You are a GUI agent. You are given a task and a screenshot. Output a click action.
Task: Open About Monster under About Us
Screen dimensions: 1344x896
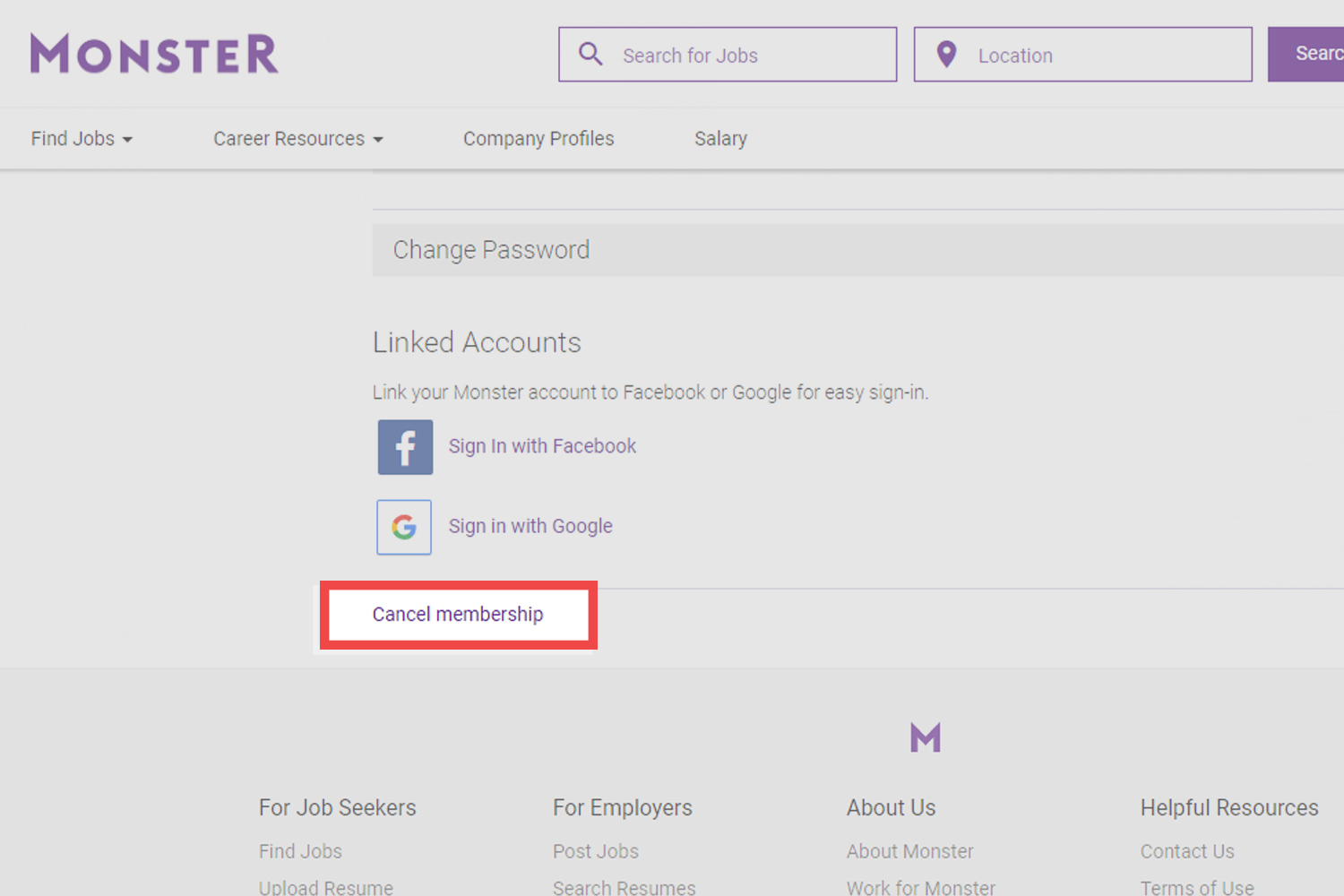pyautogui.click(x=909, y=850)
